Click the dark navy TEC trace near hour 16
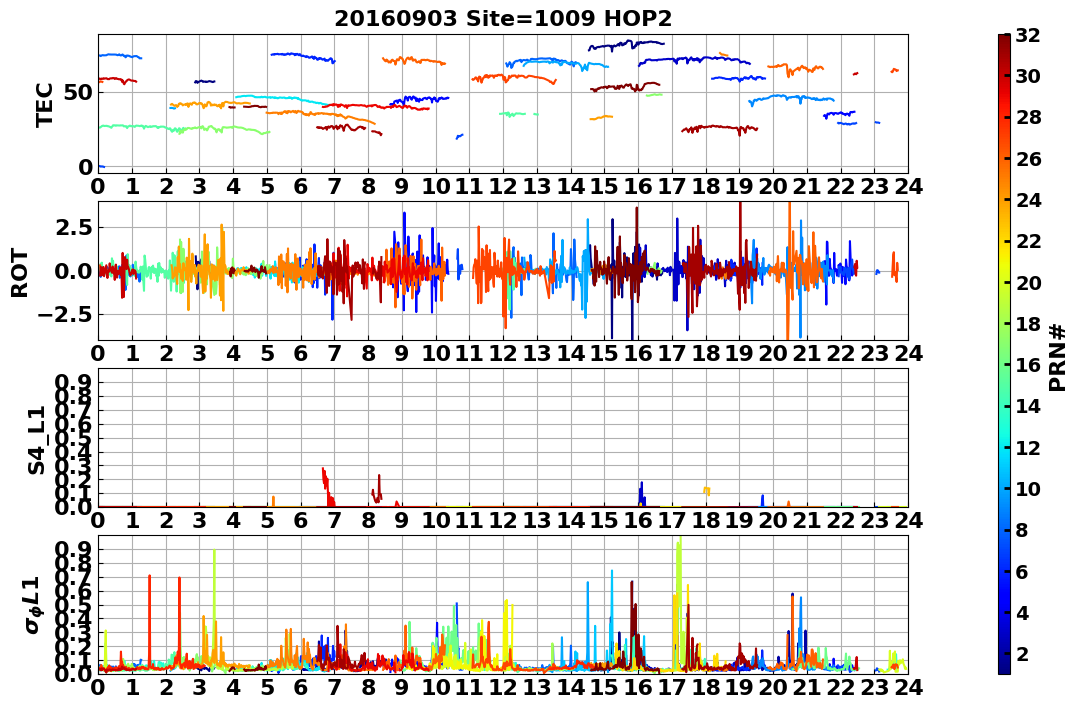Screen dimensions: 1077x709 coord(626,45)
